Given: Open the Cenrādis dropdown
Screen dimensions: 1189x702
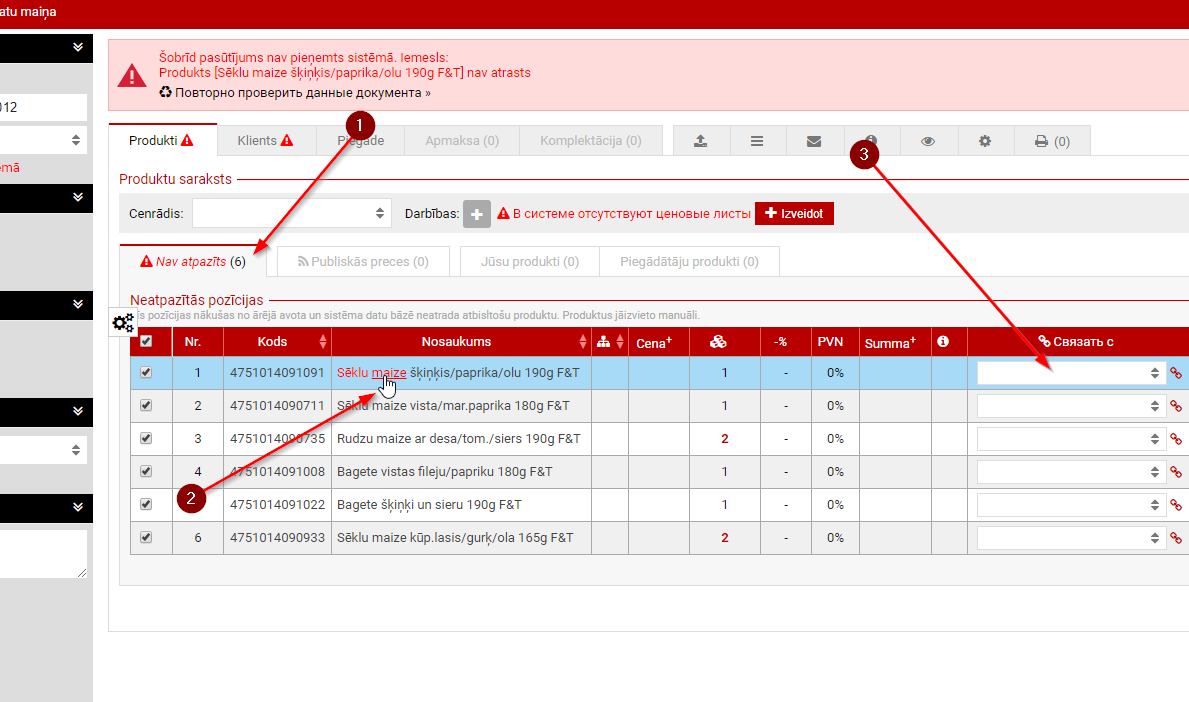Looking at the screenshot, I should (291, 214).
